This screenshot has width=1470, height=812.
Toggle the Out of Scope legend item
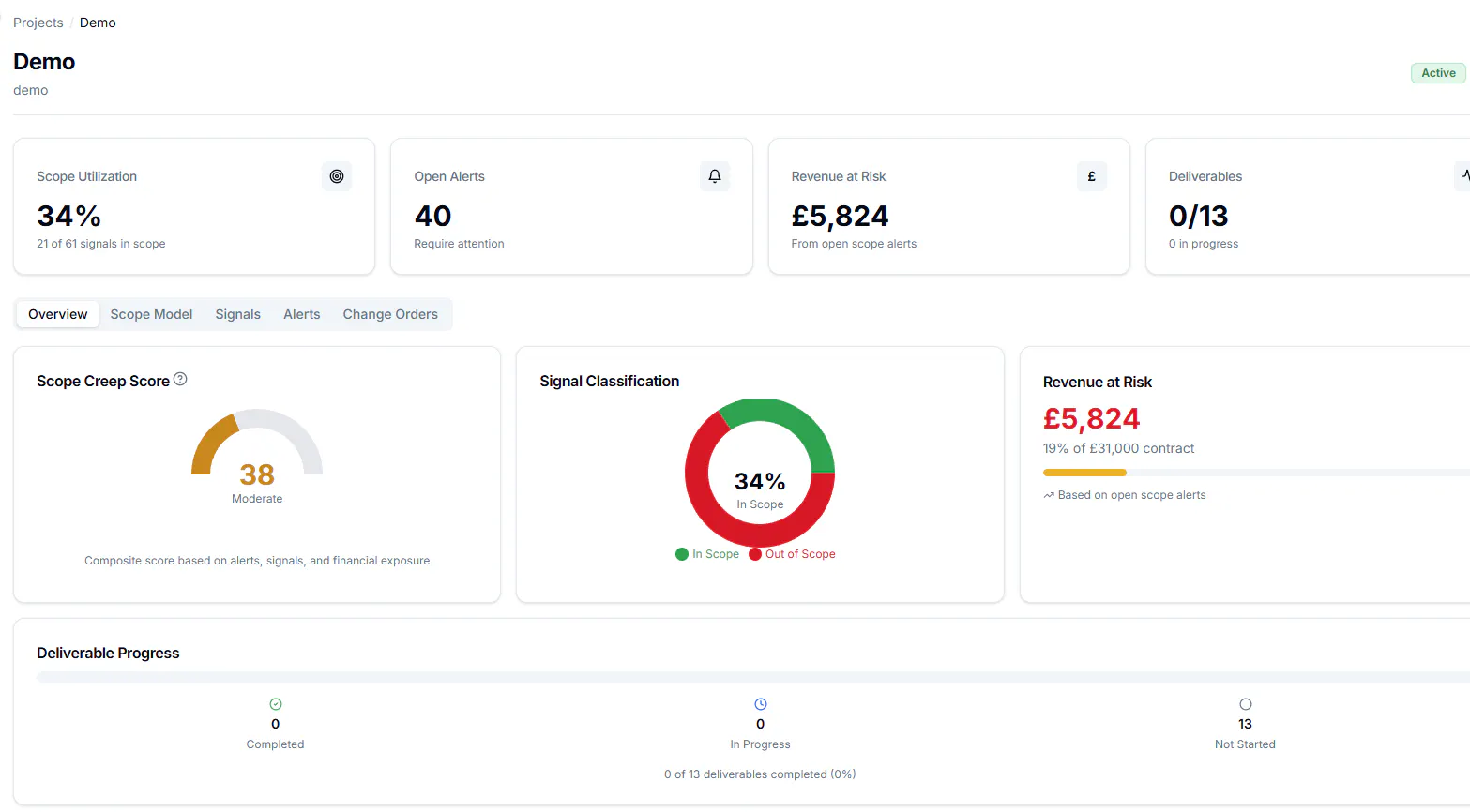coord(792,554)
